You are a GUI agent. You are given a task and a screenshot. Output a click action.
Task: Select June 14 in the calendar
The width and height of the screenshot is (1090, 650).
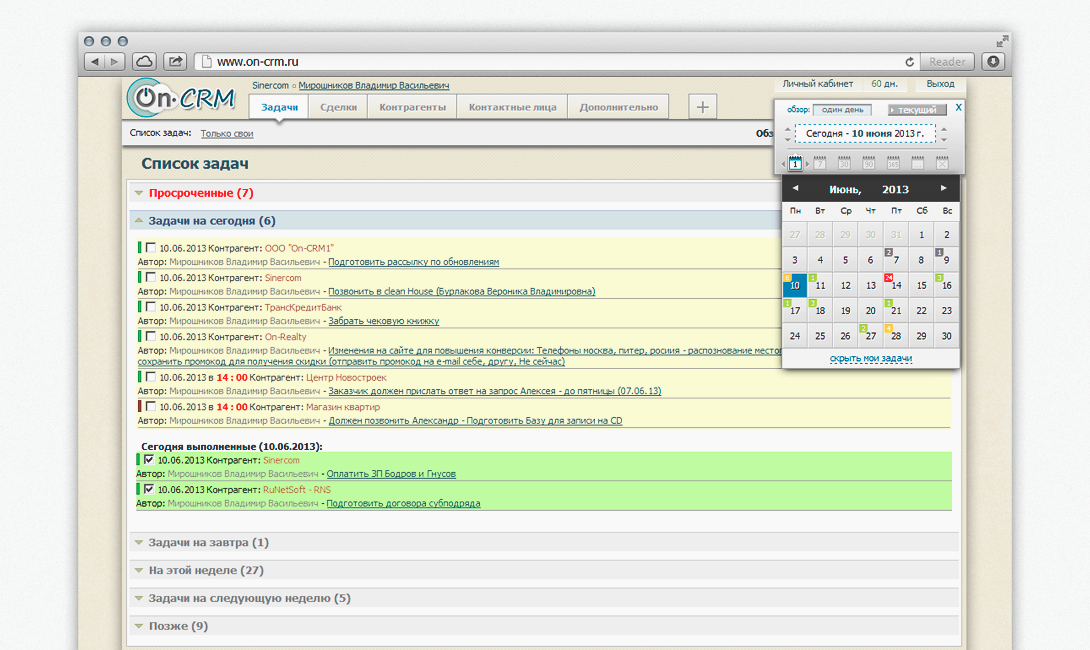pyautogui.click(x=896, y=285)
